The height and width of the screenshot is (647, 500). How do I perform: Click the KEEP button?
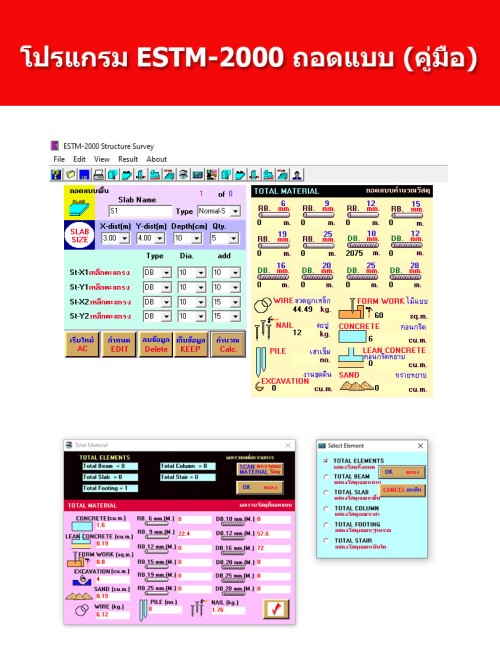191,344
